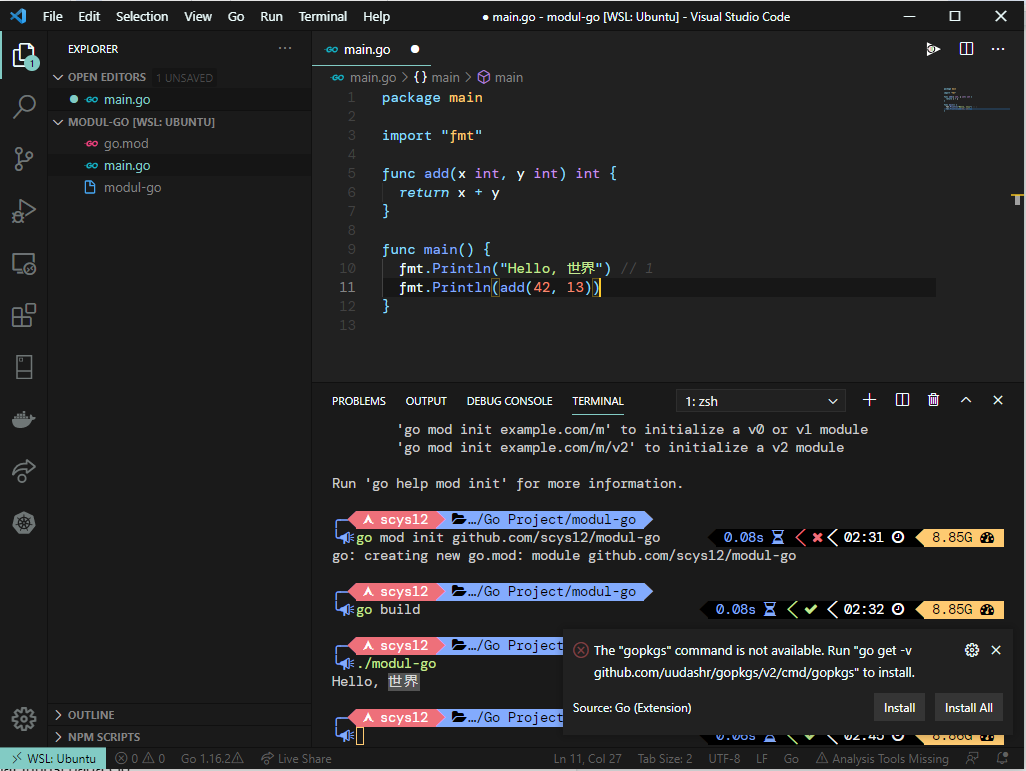1026x771 pixels.
Task: Click Go 1.16.2 version in status bar
Action: 212,759
